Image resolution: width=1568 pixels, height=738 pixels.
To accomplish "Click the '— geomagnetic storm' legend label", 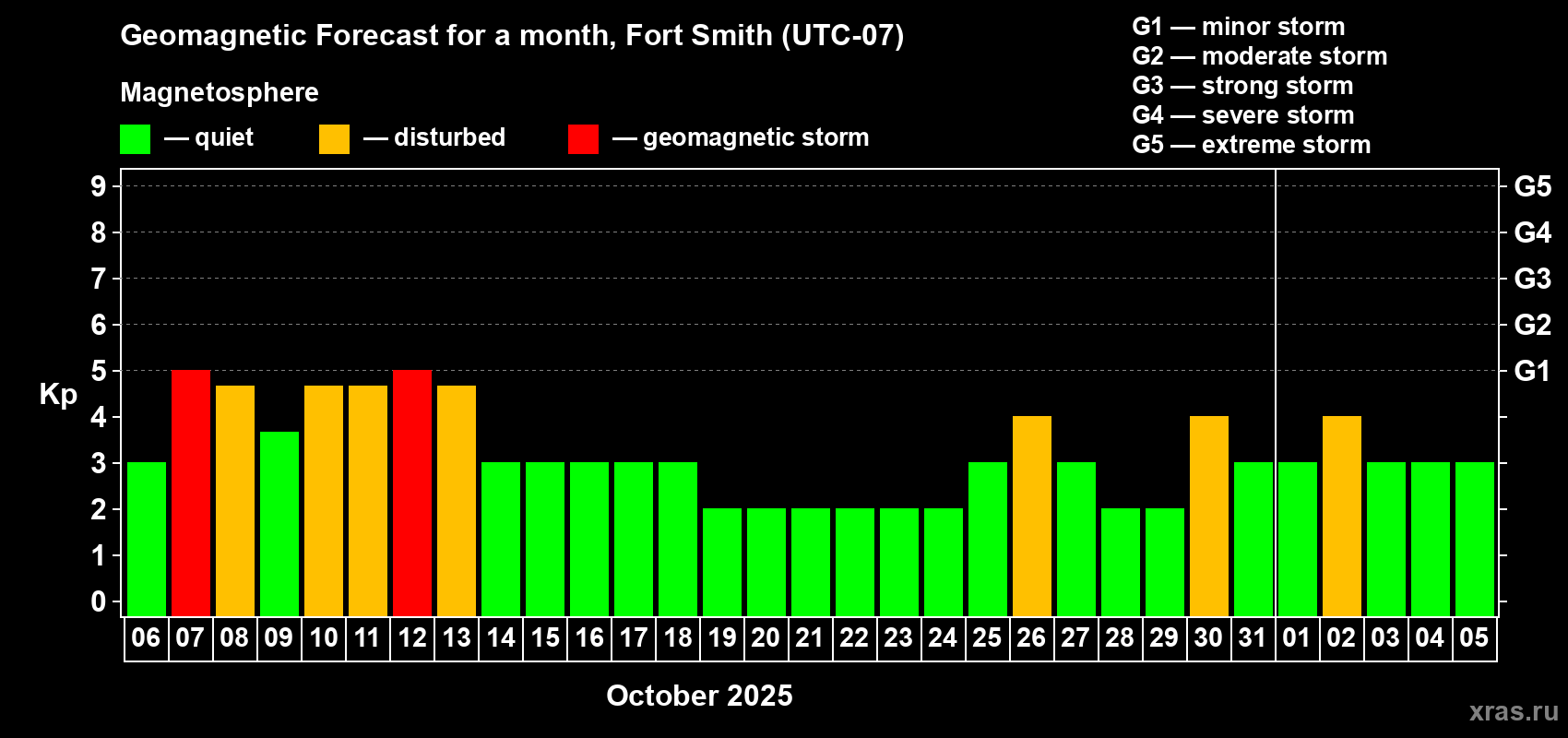I will (741, 137).
